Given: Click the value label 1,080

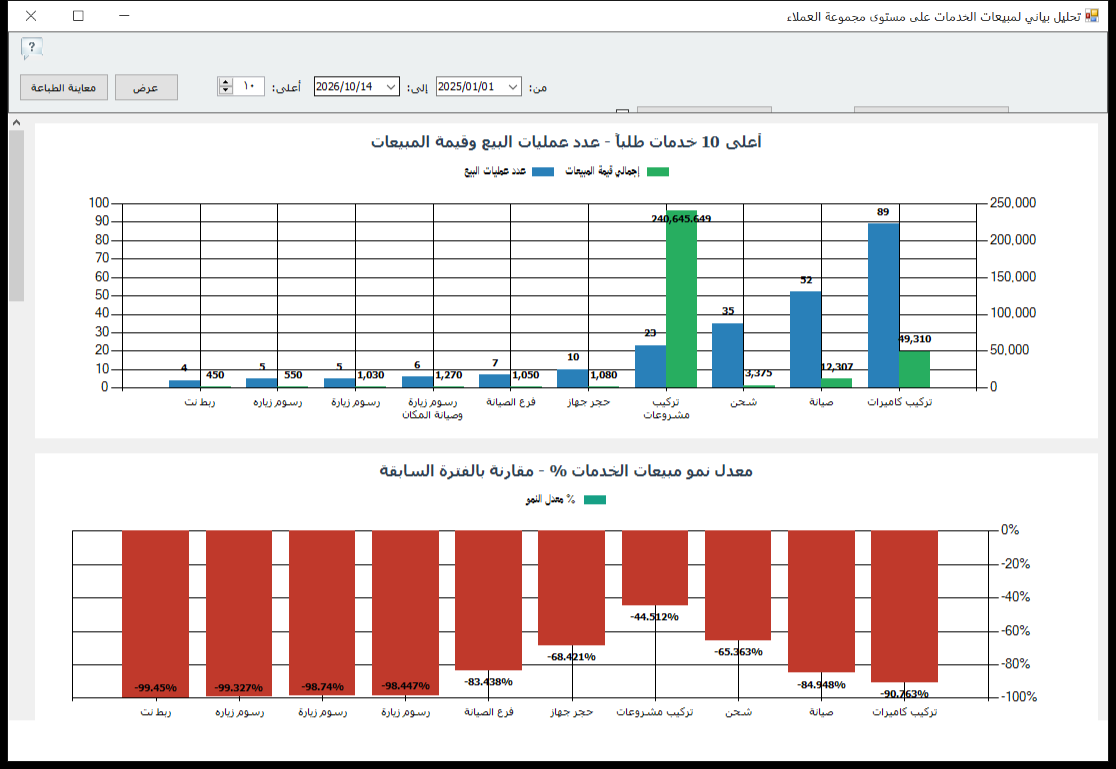Looking at the screenshot, I should (604, 375).
